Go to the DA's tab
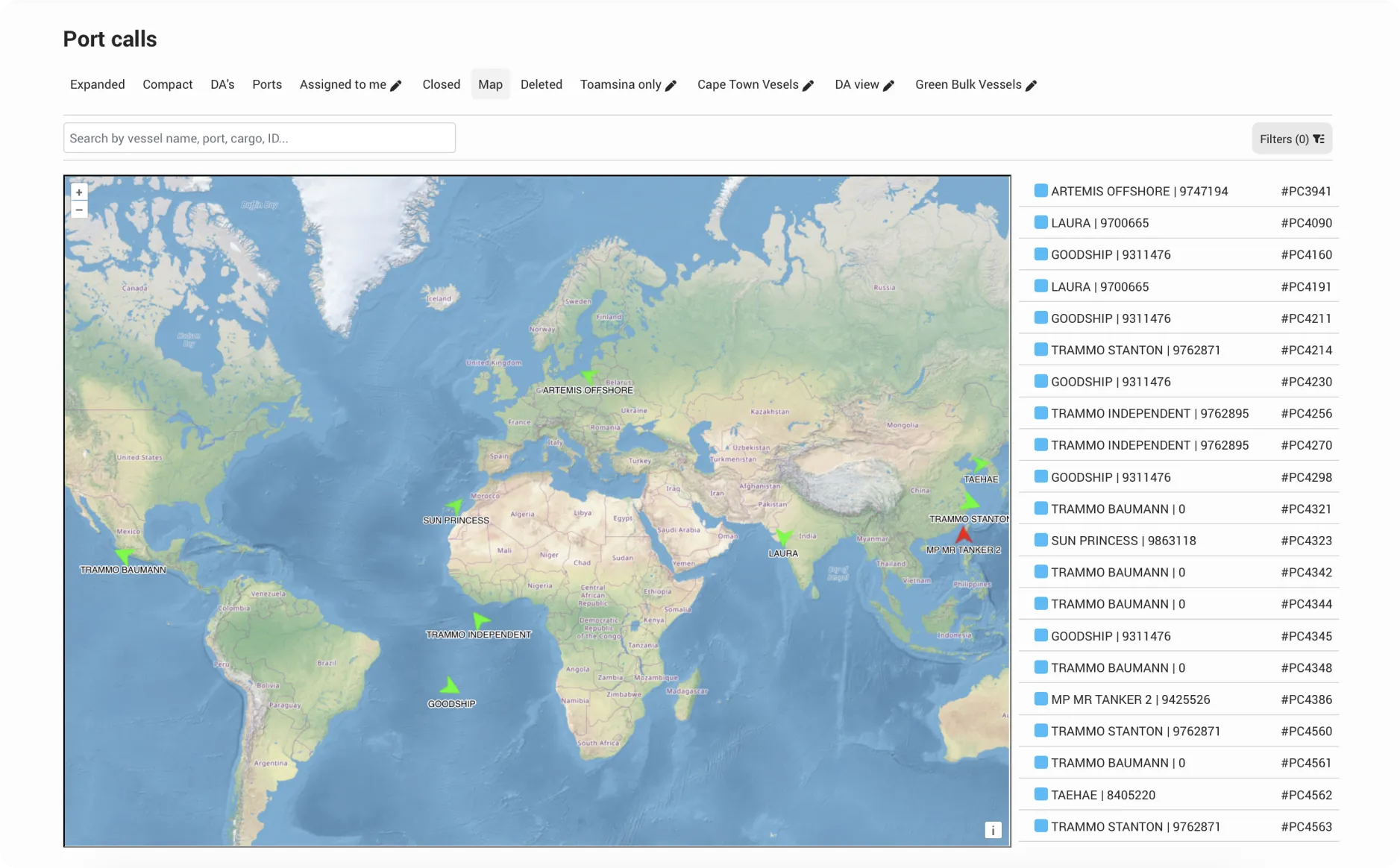The image size is (1400, 868). tap(222, 84)
